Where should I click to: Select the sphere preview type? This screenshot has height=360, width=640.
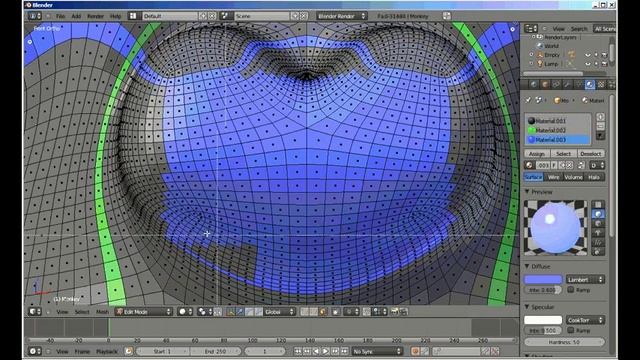[x=598, y=214]
